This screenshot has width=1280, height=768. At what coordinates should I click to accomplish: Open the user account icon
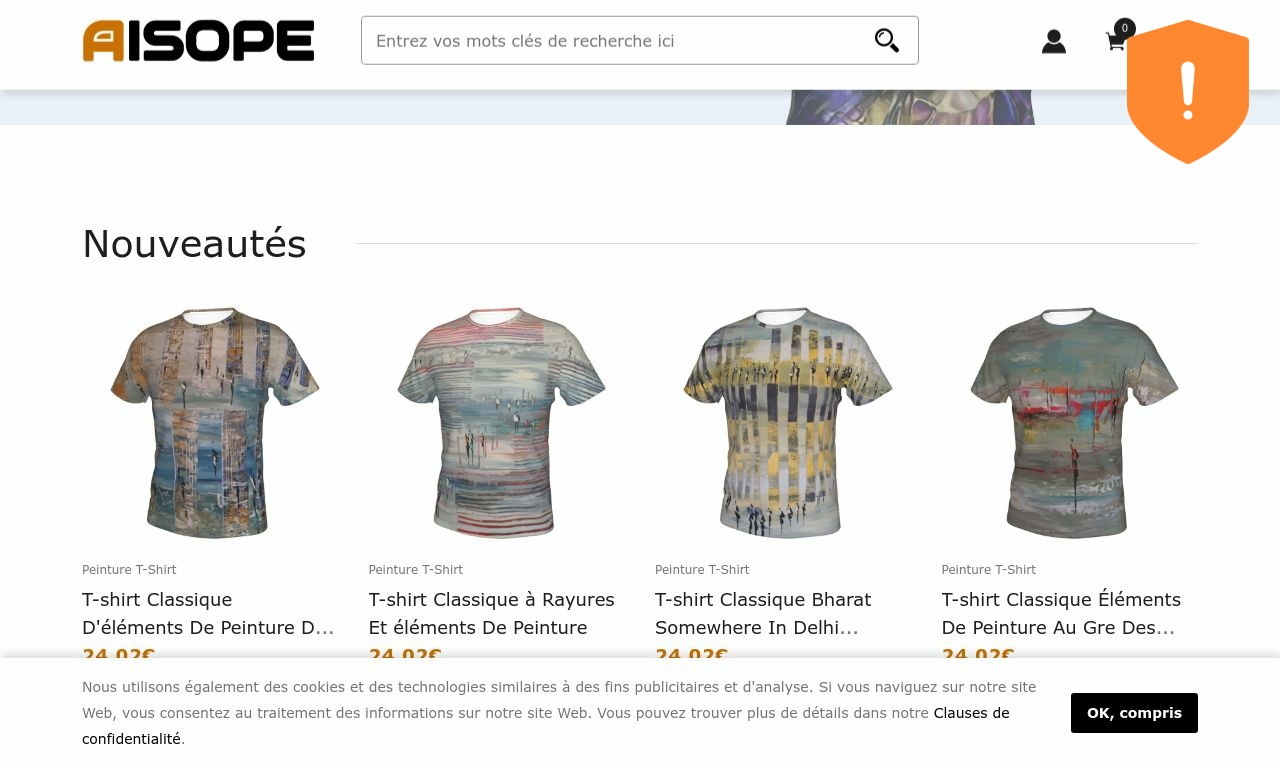(x=1054, y=41)
